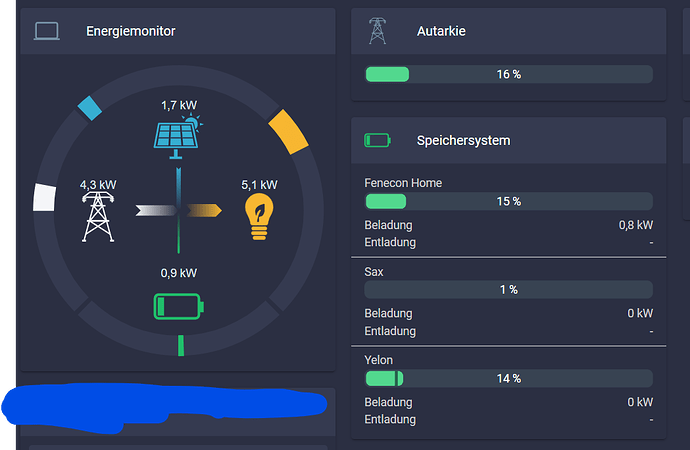Click the battery icon beside Speichersystem
The height and width of the screenshot is (450, 690).
click(x=377, y=141)
